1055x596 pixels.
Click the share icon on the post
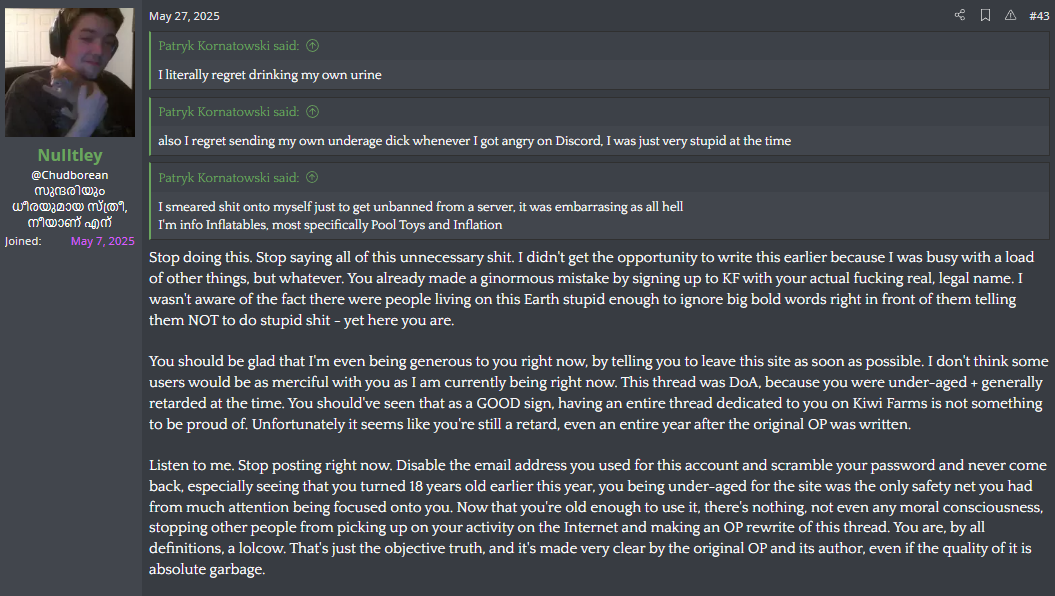pyautogui.click(x=960, y=15)
